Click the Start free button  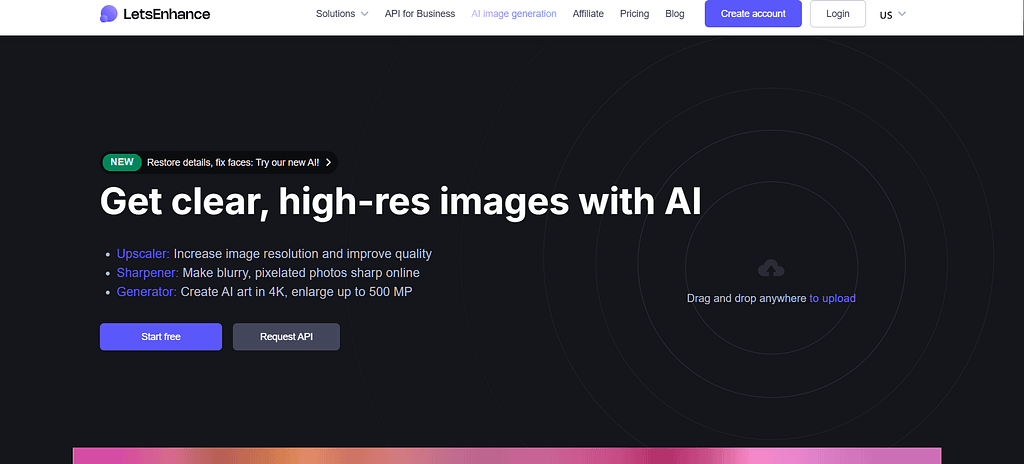pyautogui.click(x=161, y=337)
